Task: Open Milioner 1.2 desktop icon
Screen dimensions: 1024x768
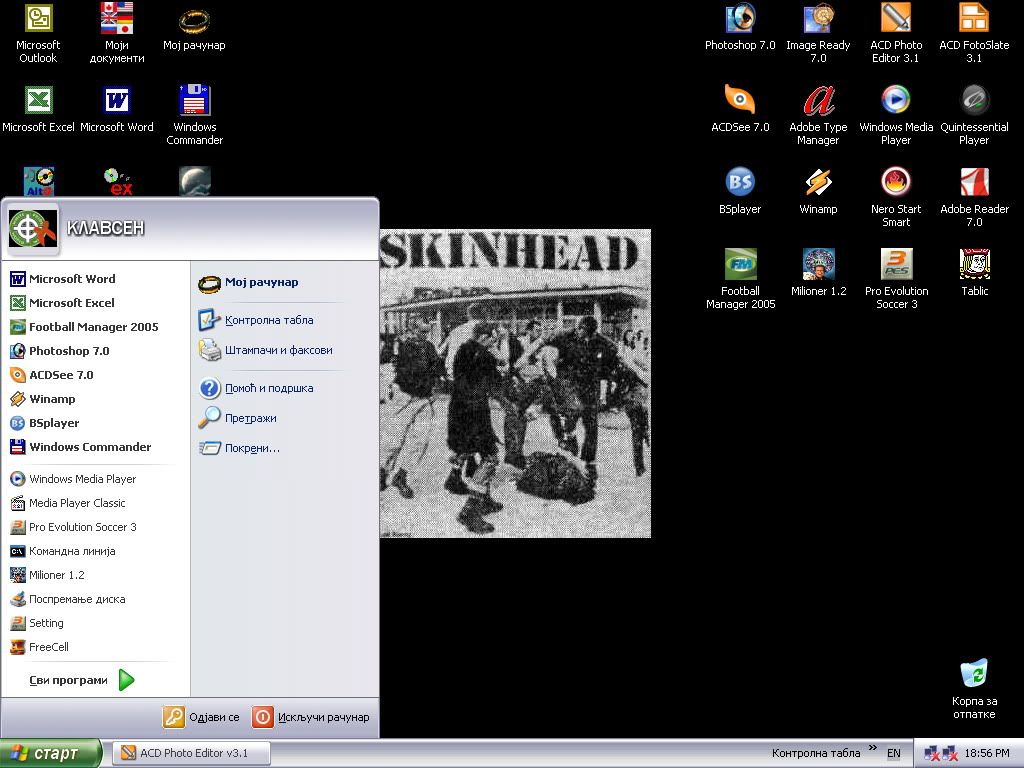Action: (x=818, y=273)
